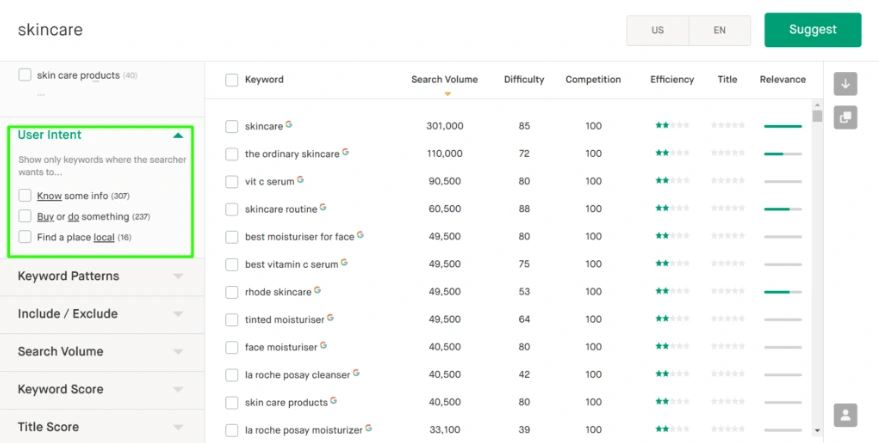Click Google icon beside skincare routine

coord(323,207)
